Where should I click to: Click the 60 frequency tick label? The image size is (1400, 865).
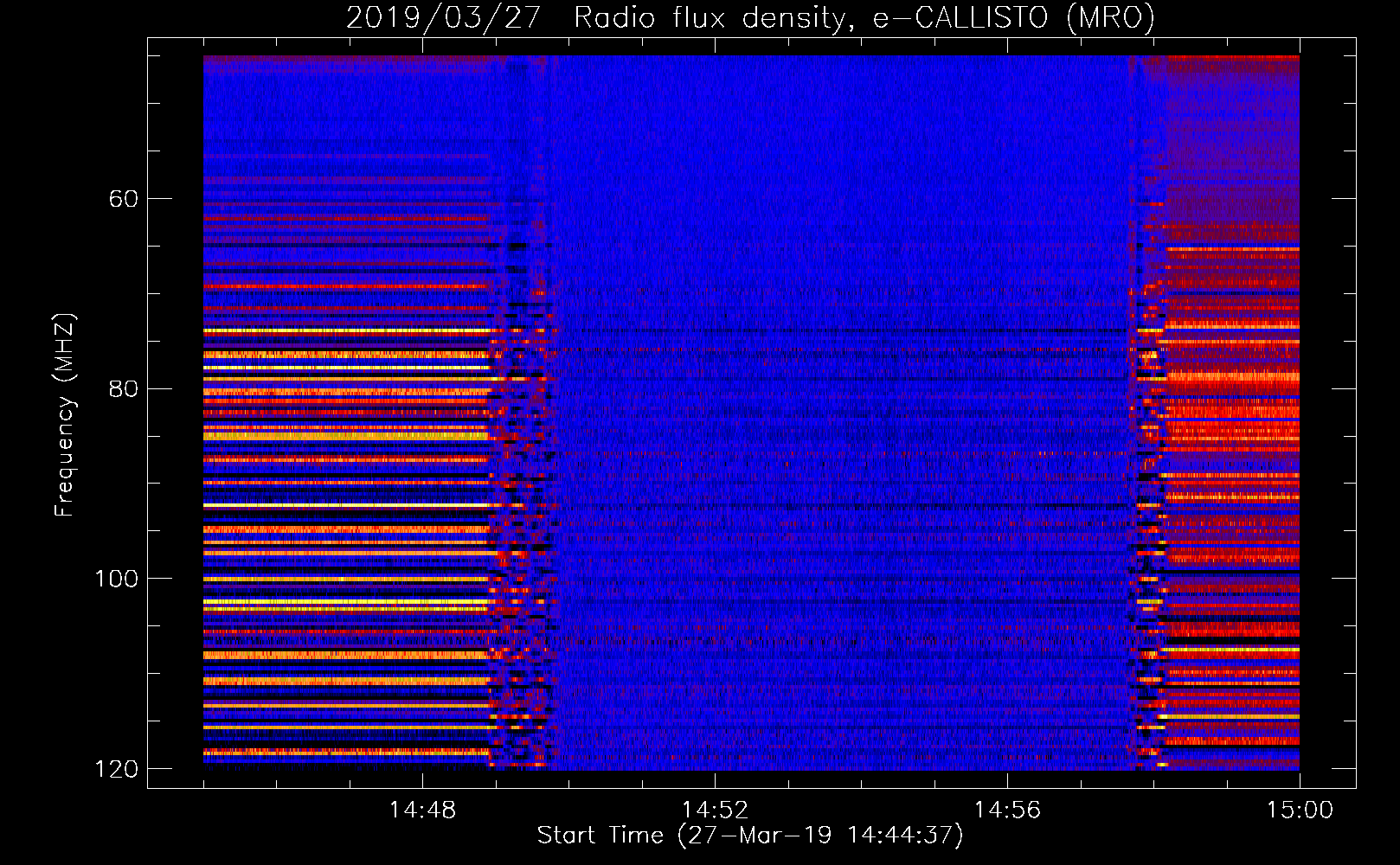pos(124,199)
